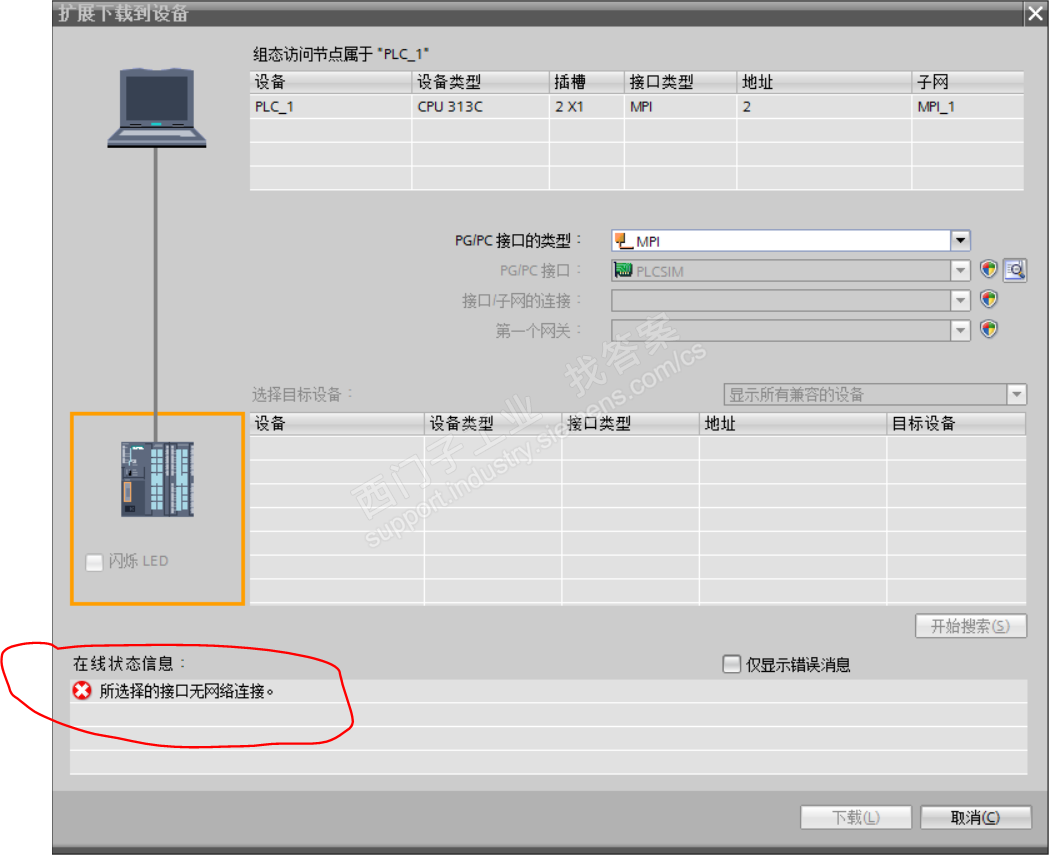This screenshot has width=1050, height=857.
Task: Click the 取消(C) button
Action: [x=976, y=817]
